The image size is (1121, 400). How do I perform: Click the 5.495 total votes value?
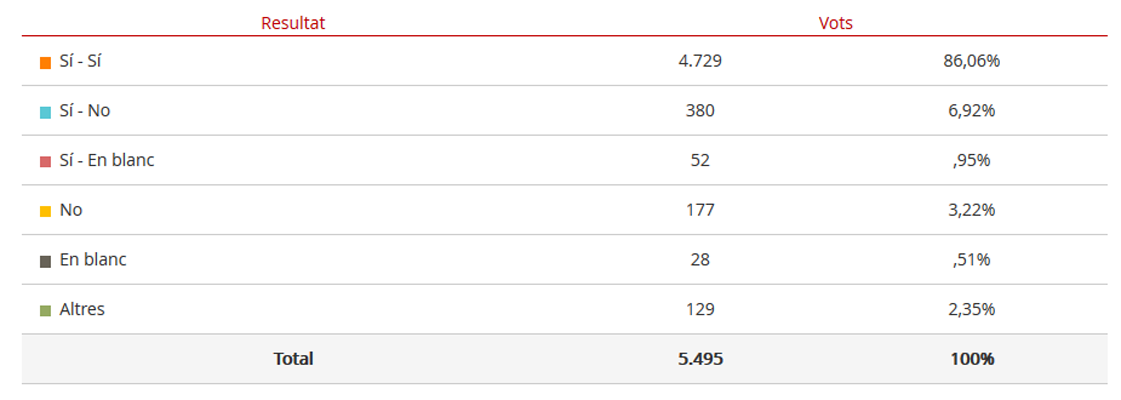click(x=701, y=359)
